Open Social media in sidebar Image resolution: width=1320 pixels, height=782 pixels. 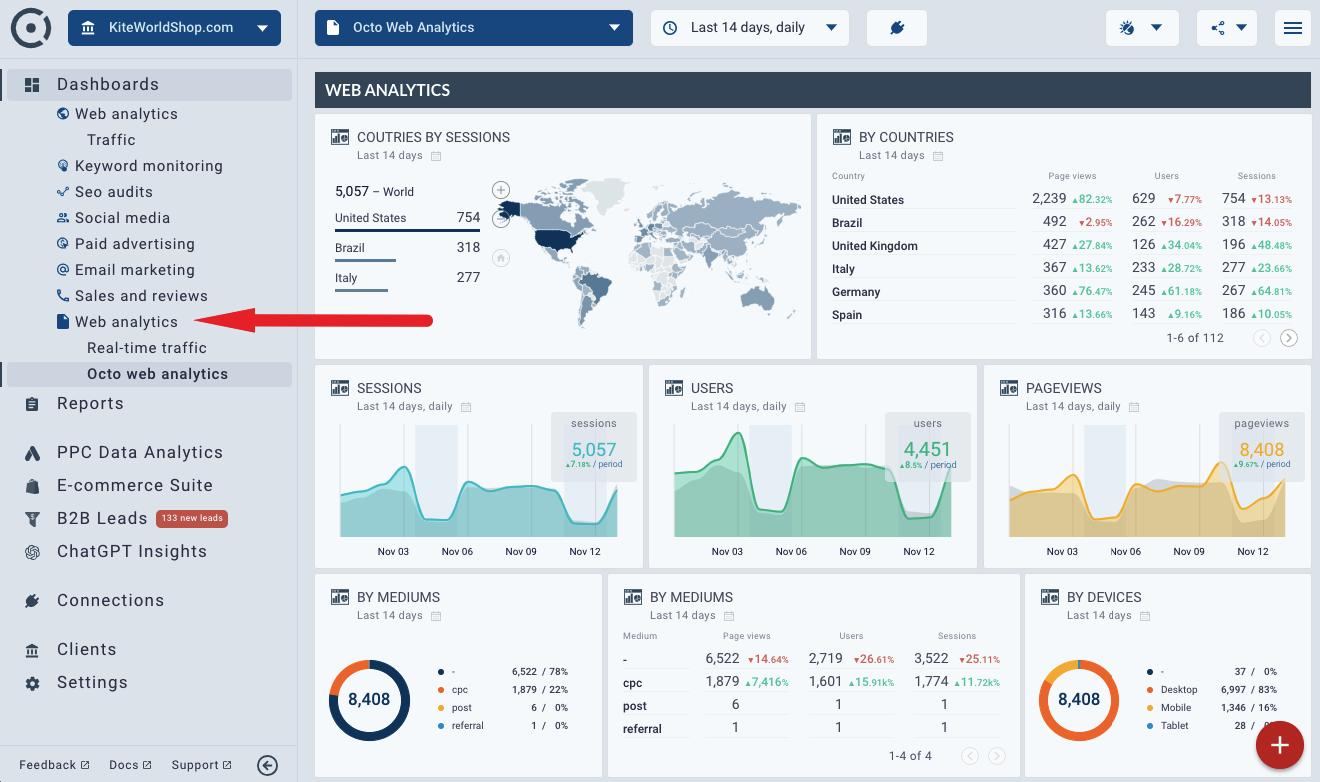122,218
